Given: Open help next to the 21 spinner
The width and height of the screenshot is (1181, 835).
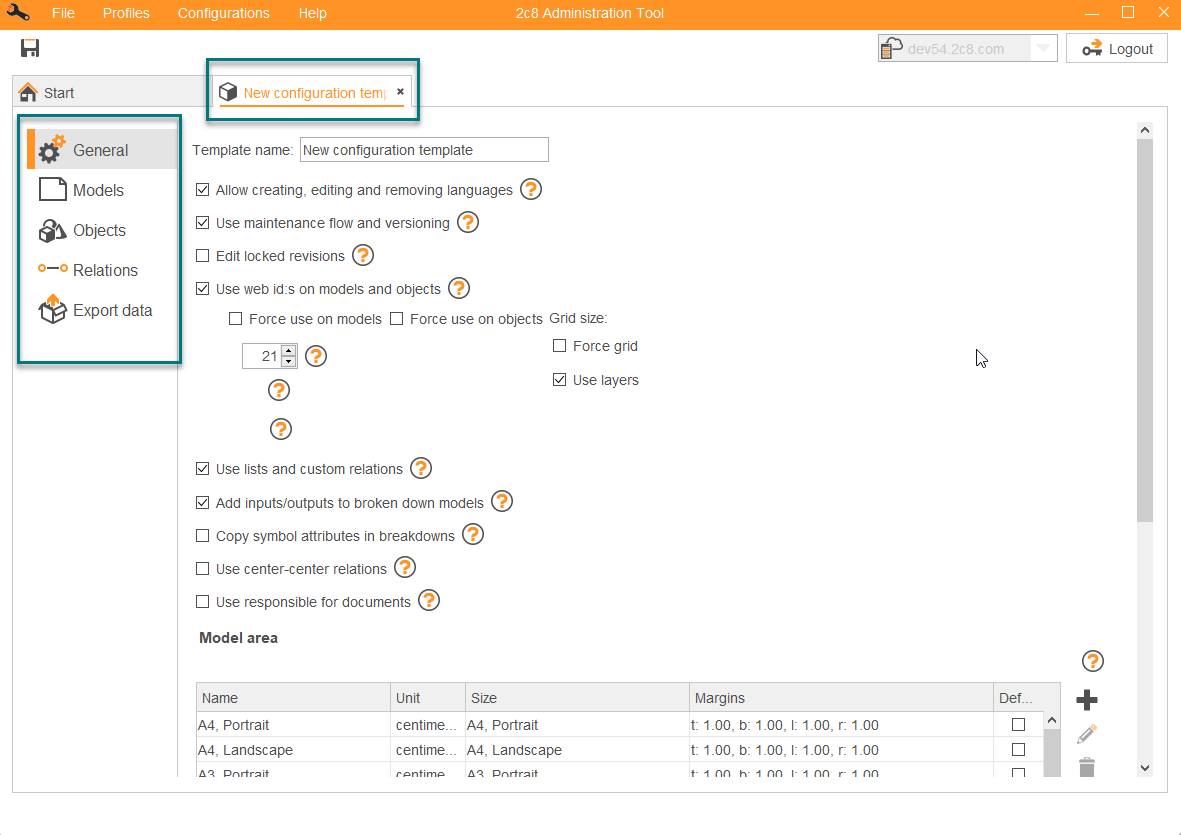Looking at the screenshot, I should [316, 356].
